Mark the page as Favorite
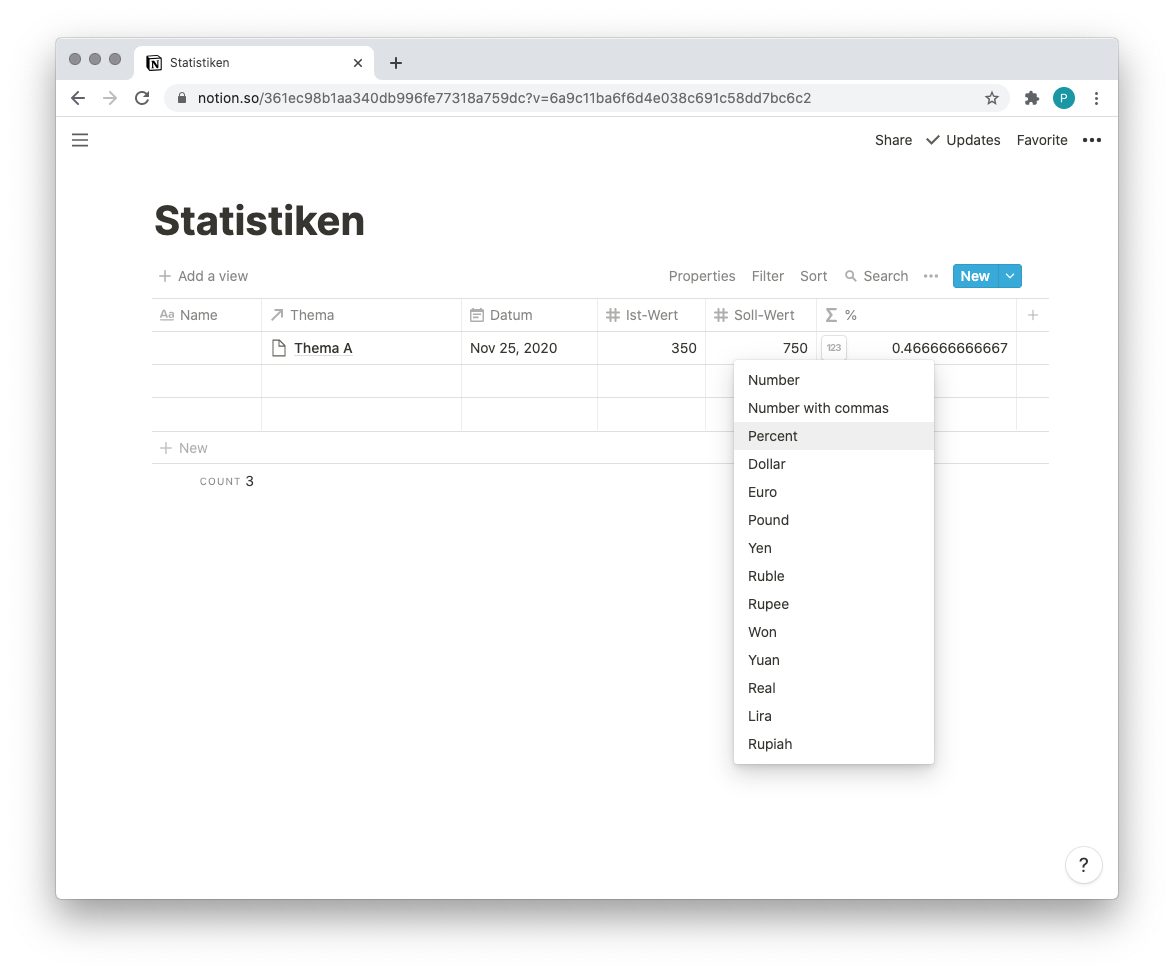 1041,140
